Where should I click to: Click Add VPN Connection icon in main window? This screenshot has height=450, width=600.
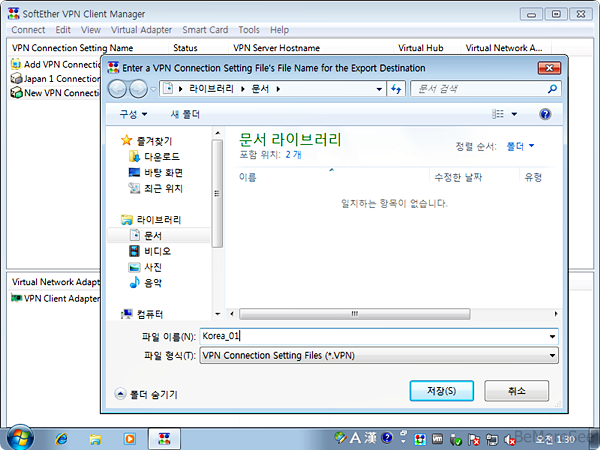tap(16, 64)
